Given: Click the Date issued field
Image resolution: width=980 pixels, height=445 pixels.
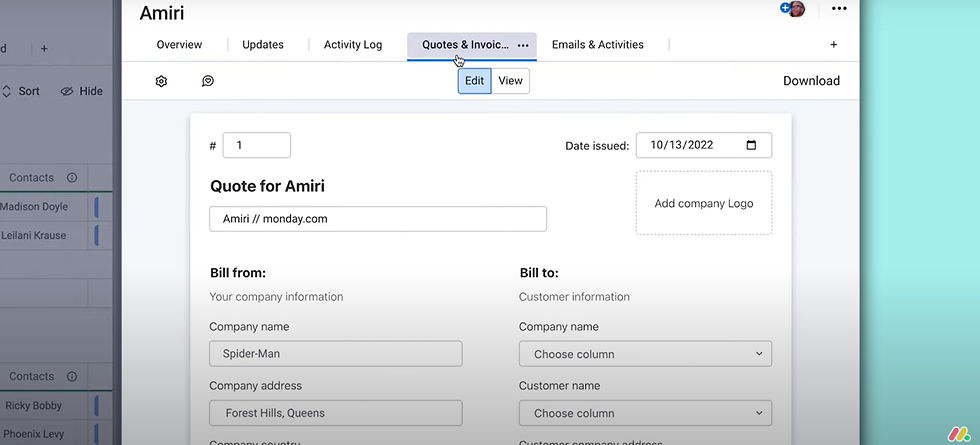Looking at the screenshot, I should tap(704, 145).
